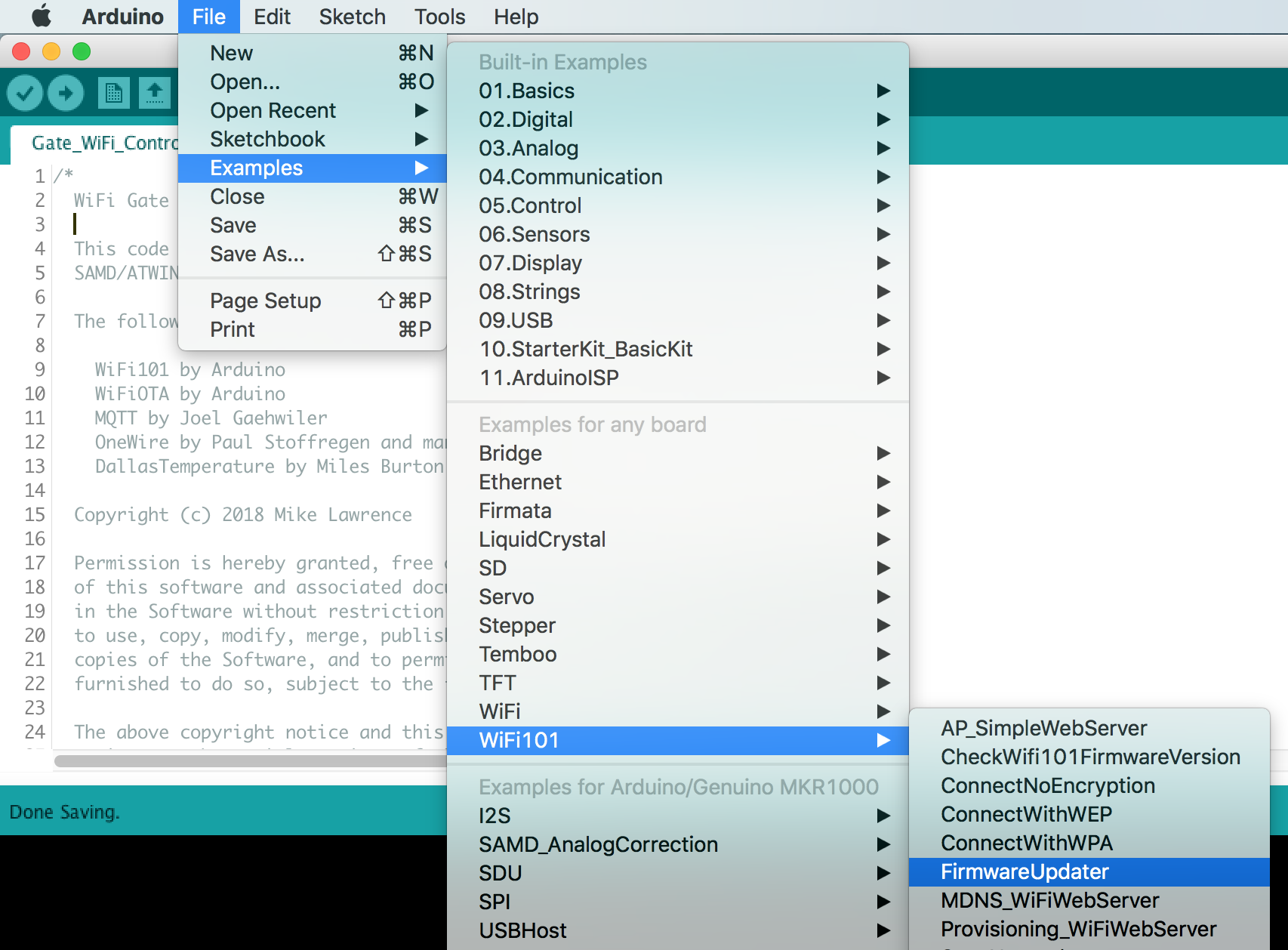Screen dimensions: 1288x950
Task: Choose Page Setup from the File menu
Action: click(313, 301)
